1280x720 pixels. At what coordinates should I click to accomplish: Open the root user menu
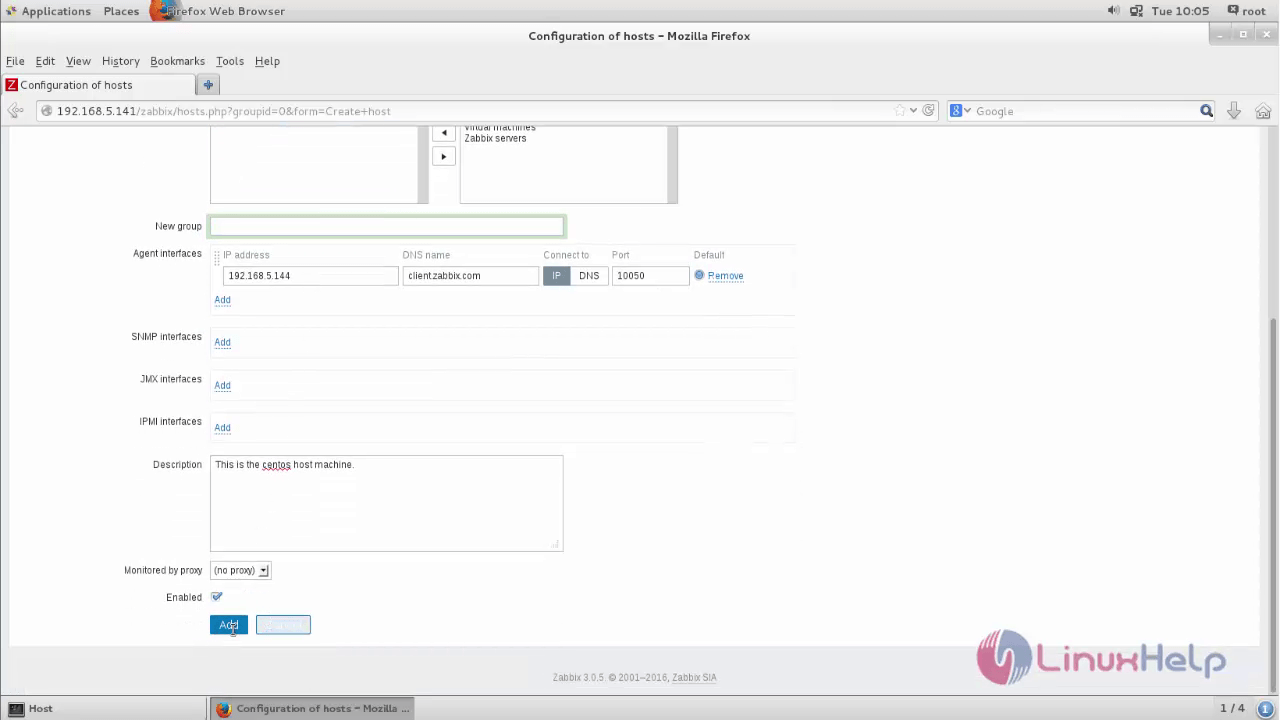pos(1246,11)
